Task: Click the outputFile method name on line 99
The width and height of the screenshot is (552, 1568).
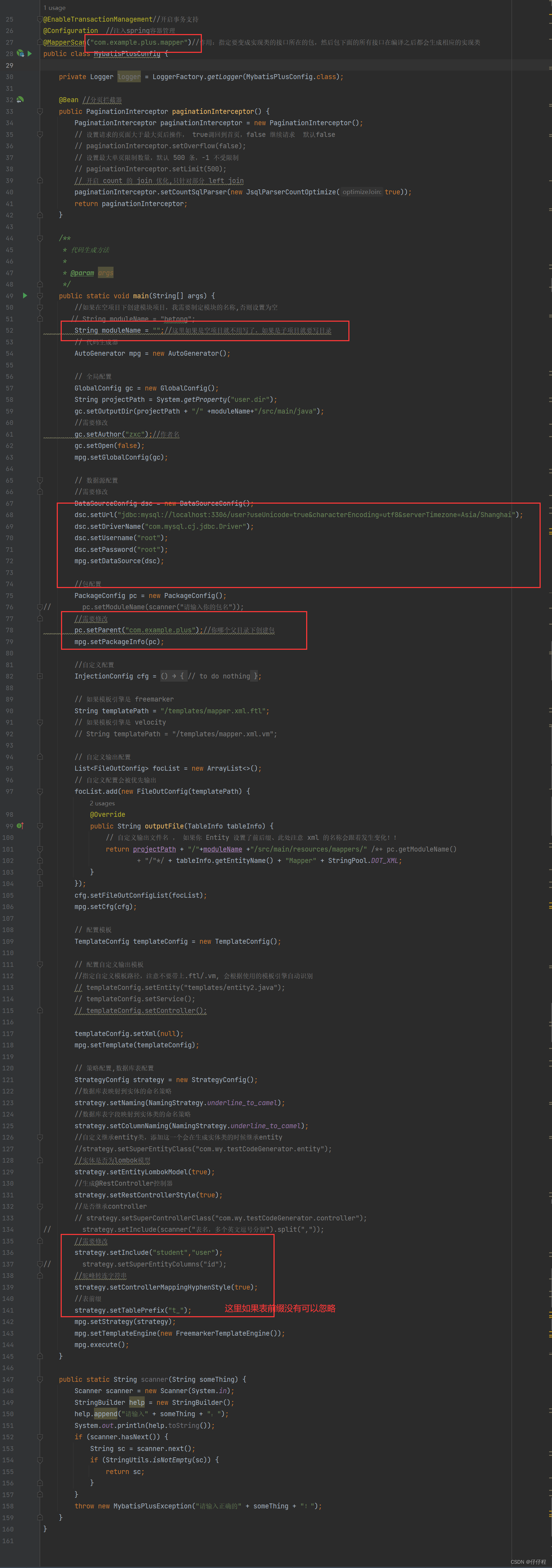Action: 164,826
